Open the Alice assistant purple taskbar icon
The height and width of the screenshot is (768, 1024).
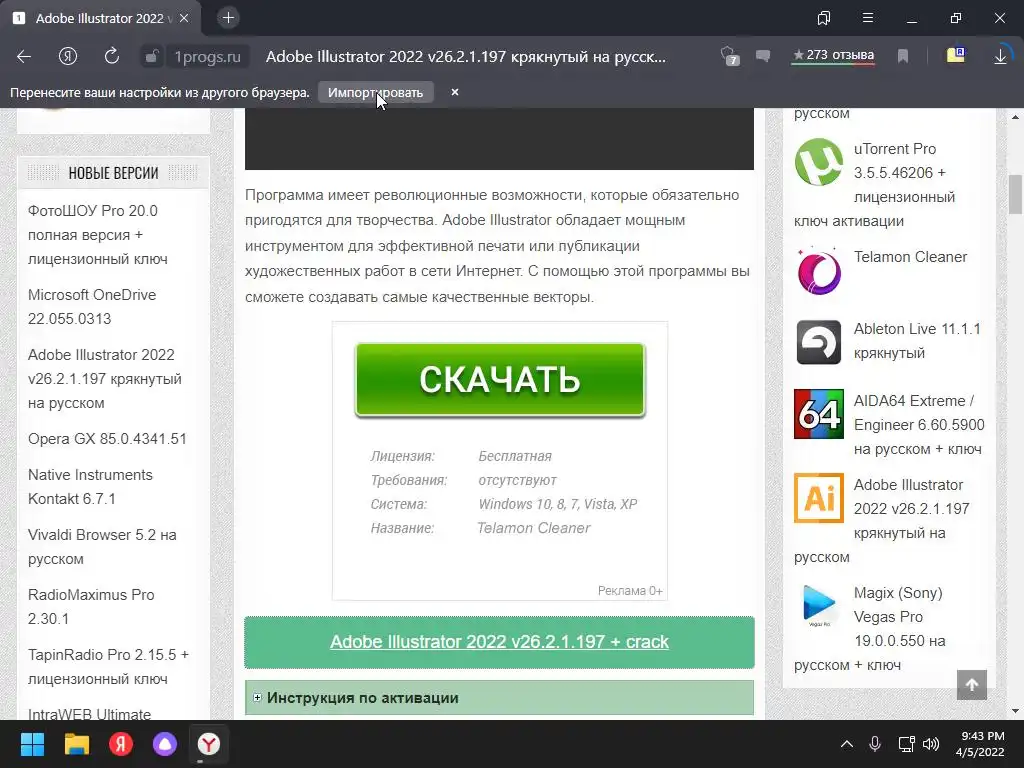pos(165,744)
